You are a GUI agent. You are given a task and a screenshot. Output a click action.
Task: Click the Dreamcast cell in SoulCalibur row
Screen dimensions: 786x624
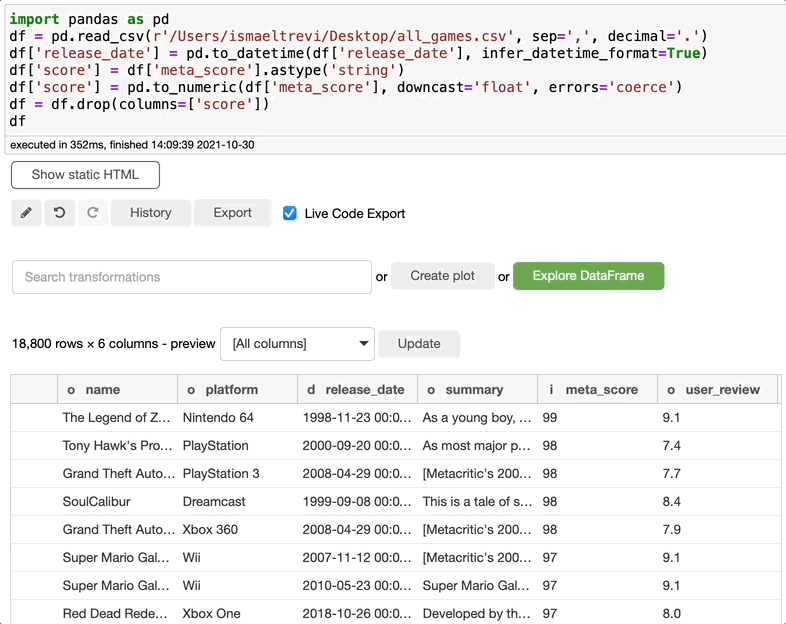[x=216, y=502]
